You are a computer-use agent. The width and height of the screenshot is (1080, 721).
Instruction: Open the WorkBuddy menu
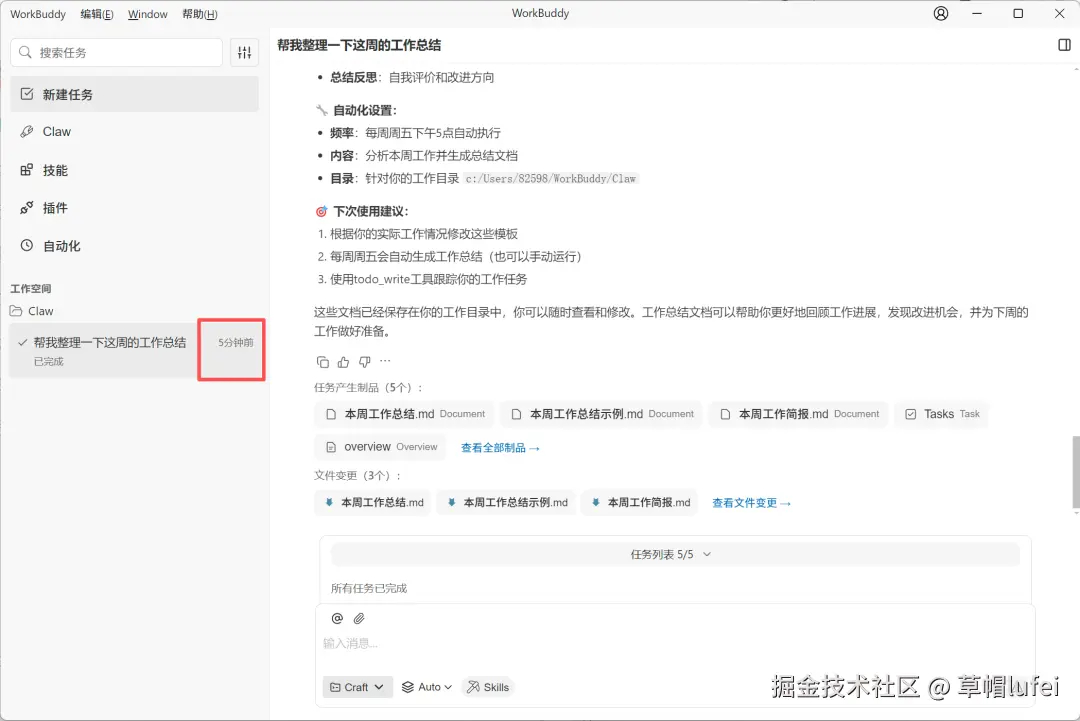pyautogui.click(x=38, y=14)
